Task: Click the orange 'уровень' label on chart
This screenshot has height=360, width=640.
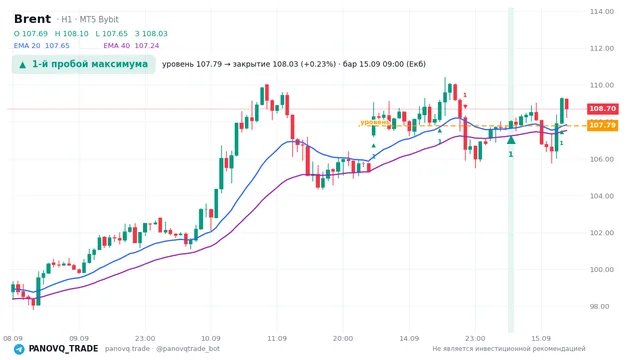Action: pos(375,122)
